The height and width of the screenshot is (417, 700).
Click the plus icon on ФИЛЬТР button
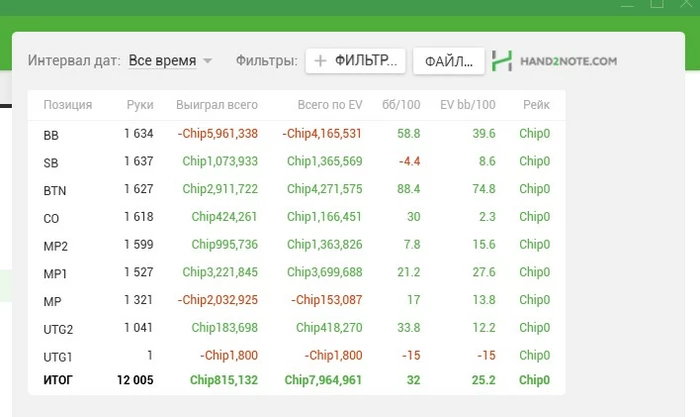tap(320, 61)
